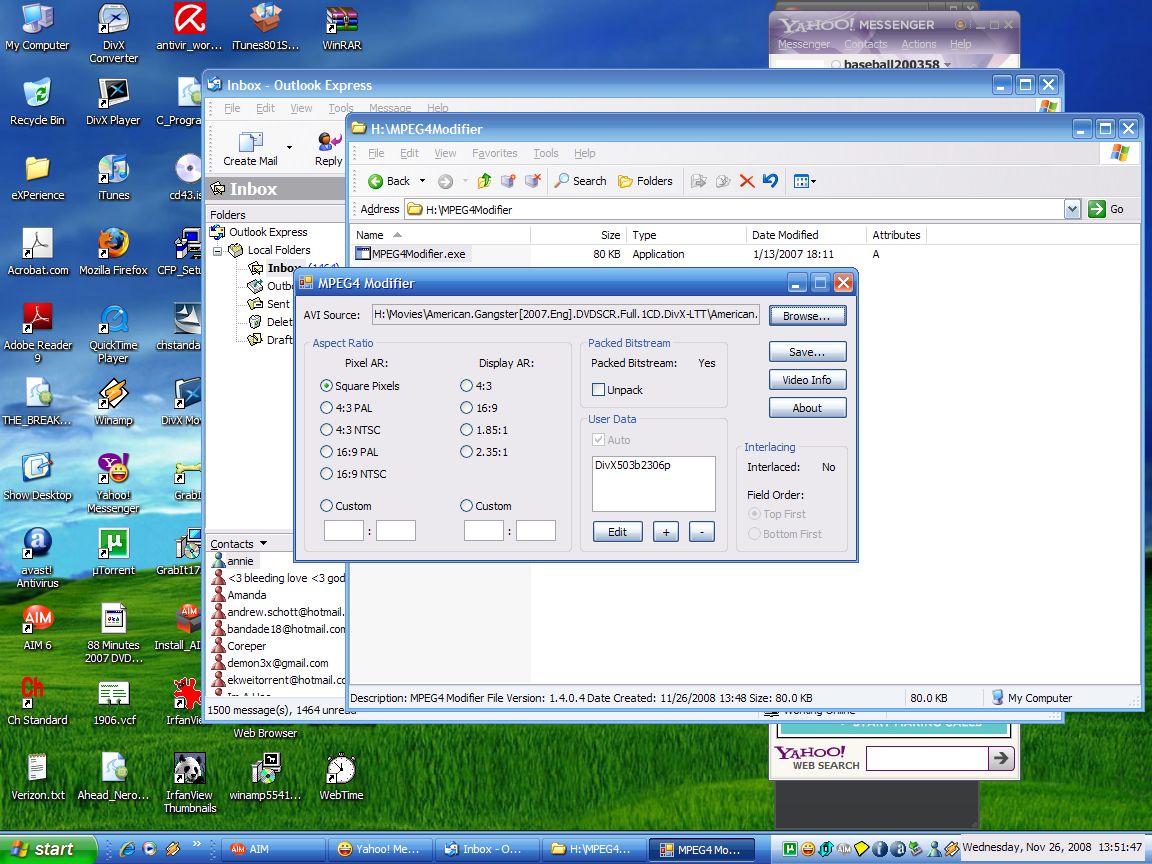Click first custom Pixel AR input box

[344, 530]
